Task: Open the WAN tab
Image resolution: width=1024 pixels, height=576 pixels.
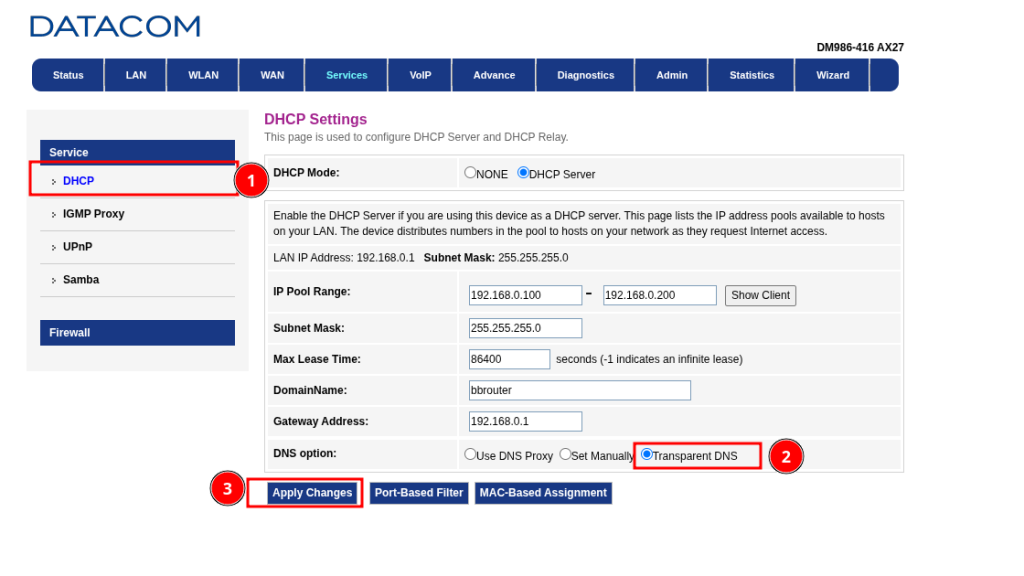Action: [272, 75]
